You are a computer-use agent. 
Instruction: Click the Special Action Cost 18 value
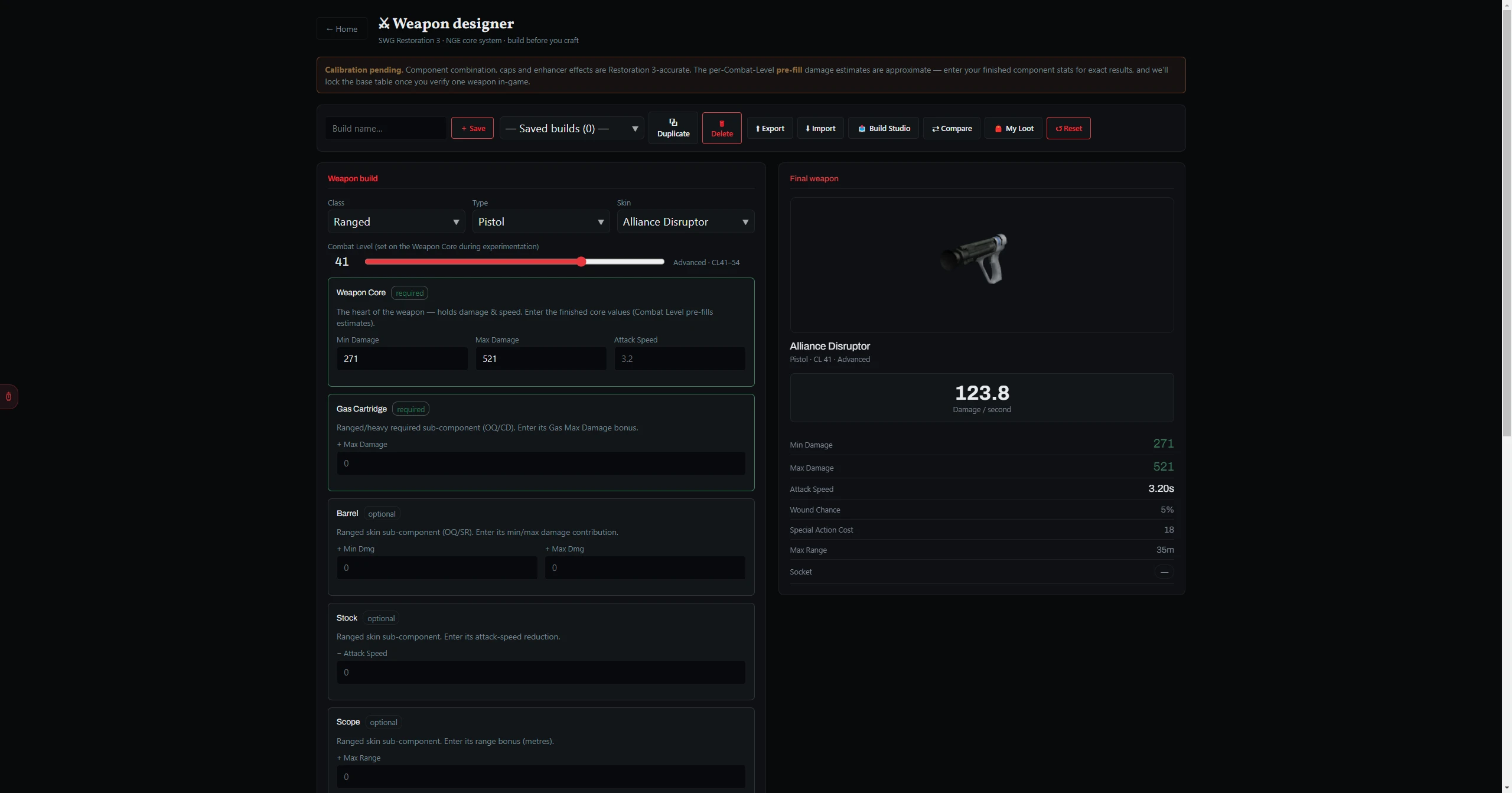[x=1169, y=530]
